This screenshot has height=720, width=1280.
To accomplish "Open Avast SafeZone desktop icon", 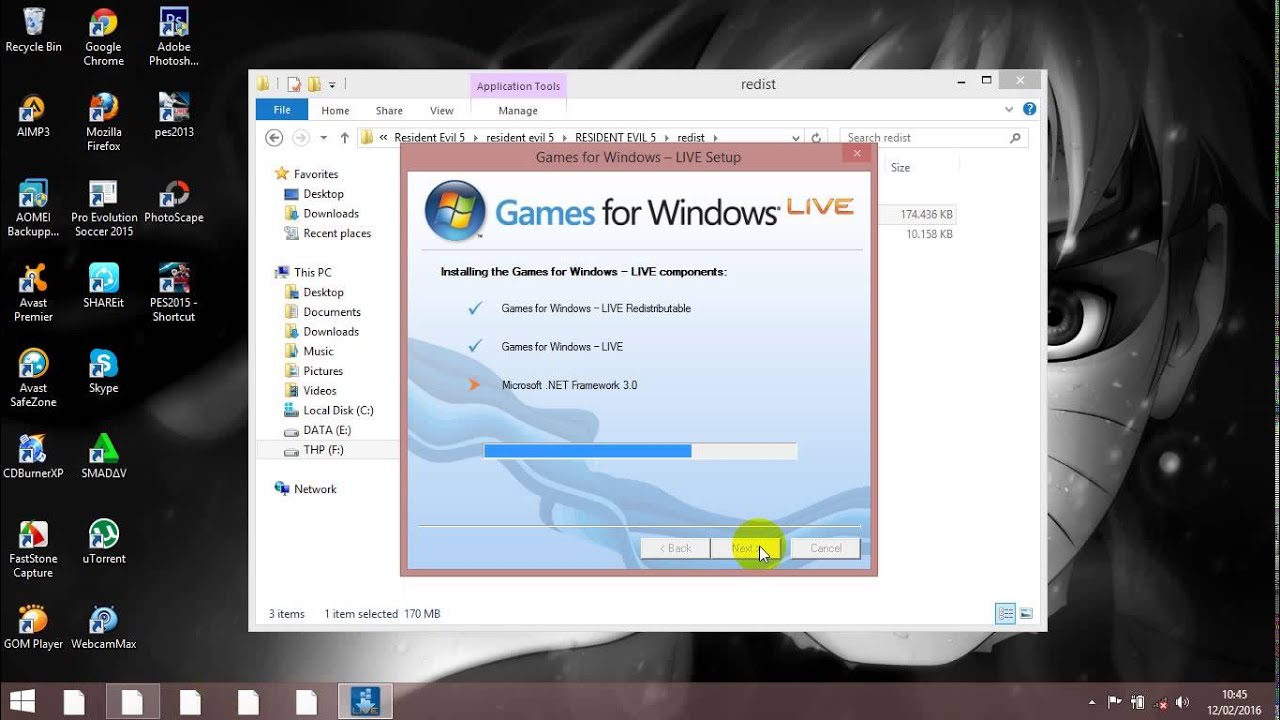I will coord(33,378).
